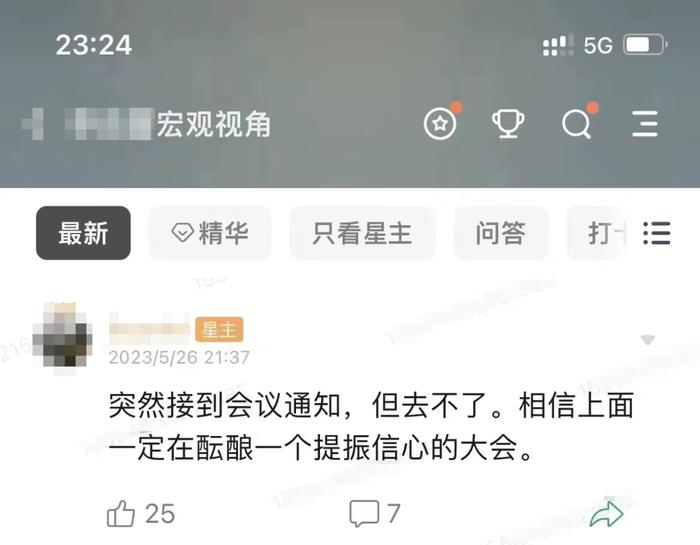
Task: Tap the orange 星主 badge
Action: click(219, 329)
